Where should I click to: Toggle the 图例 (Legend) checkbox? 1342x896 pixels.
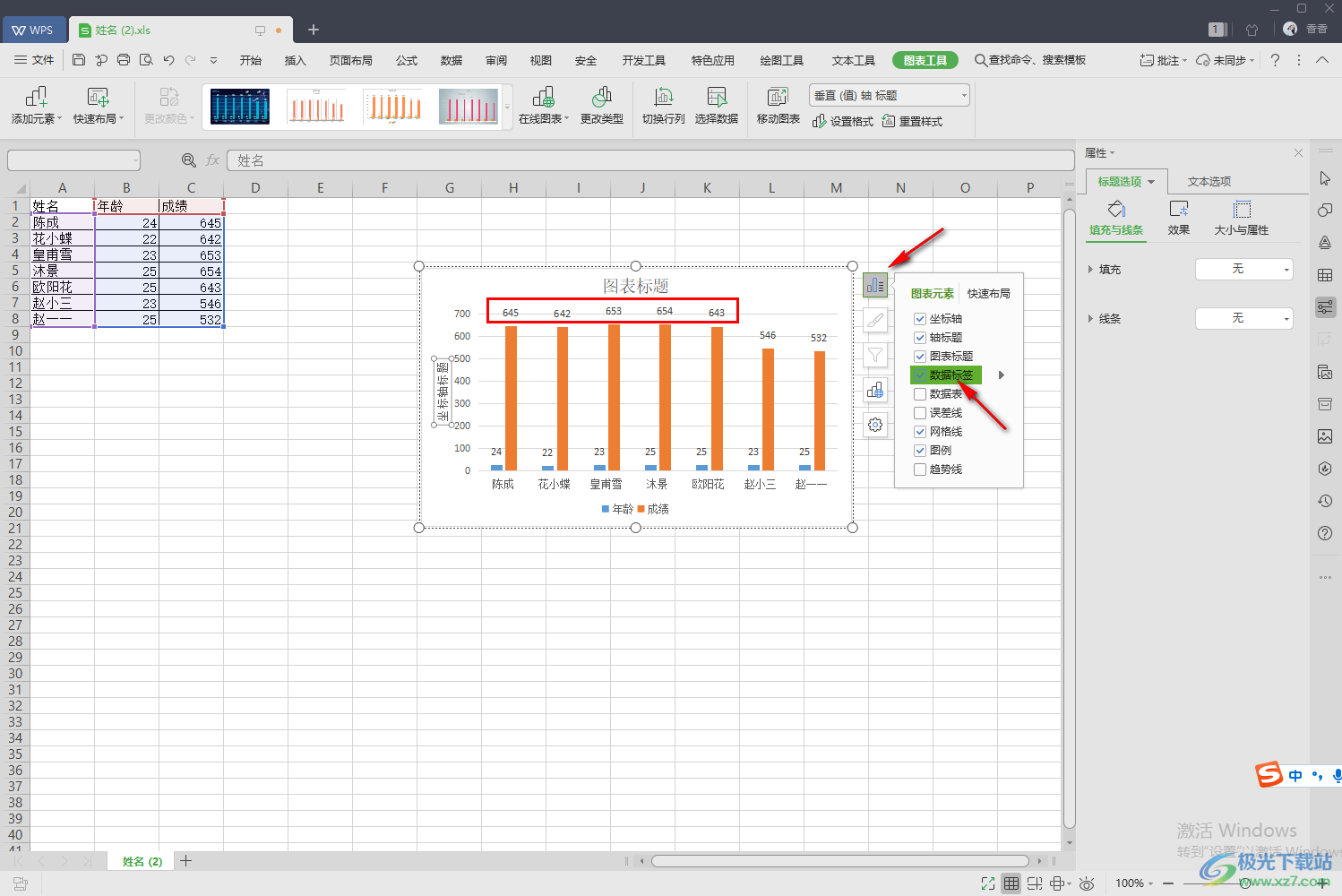(x=920, y=451)
